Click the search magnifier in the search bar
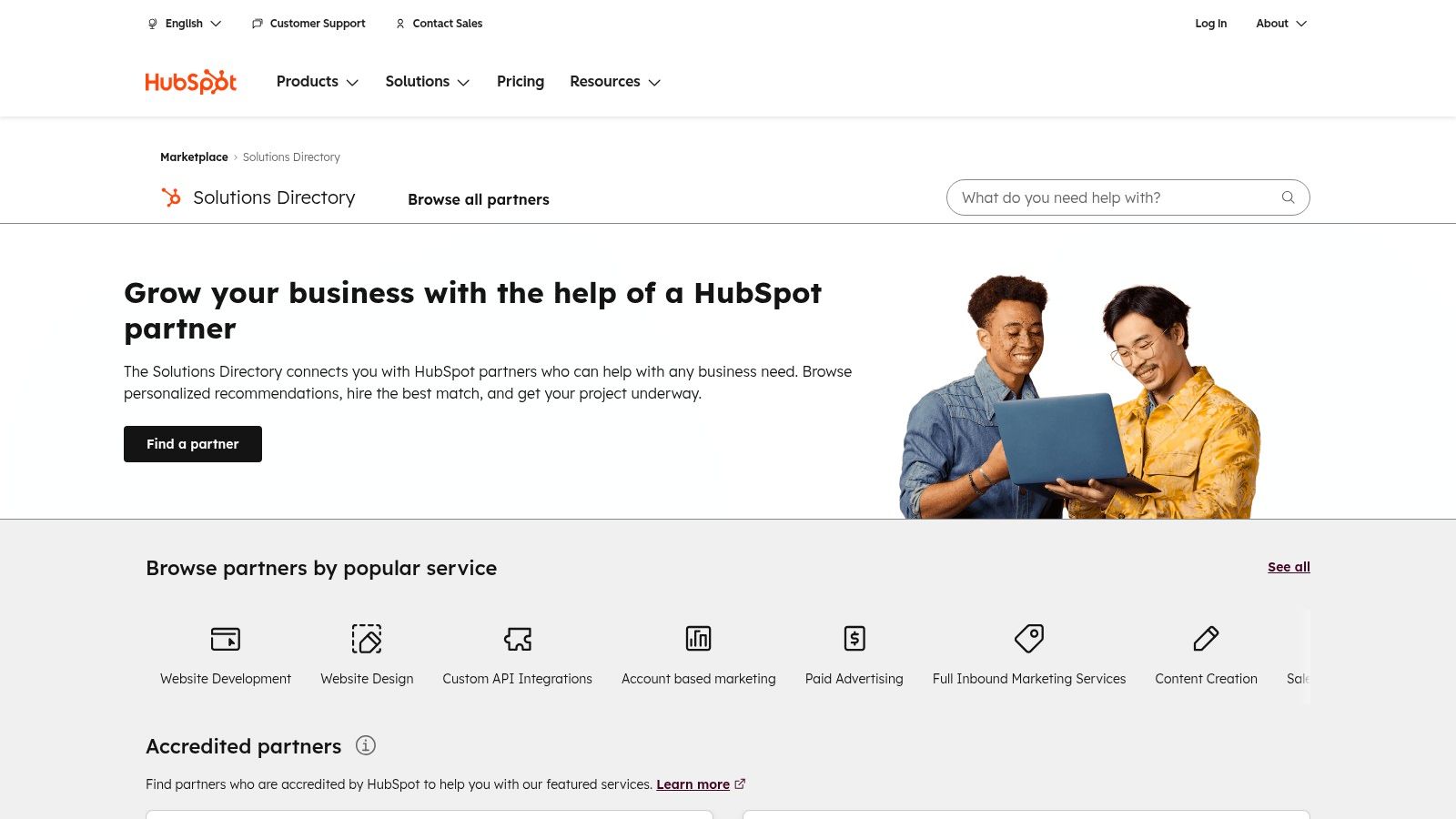The image size is (1456, 819). [1288, 197]
